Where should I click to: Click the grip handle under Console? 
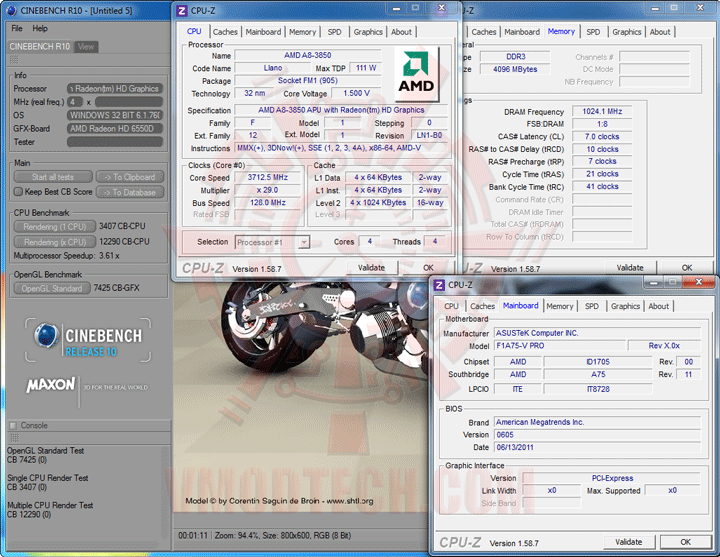(14, 438)
